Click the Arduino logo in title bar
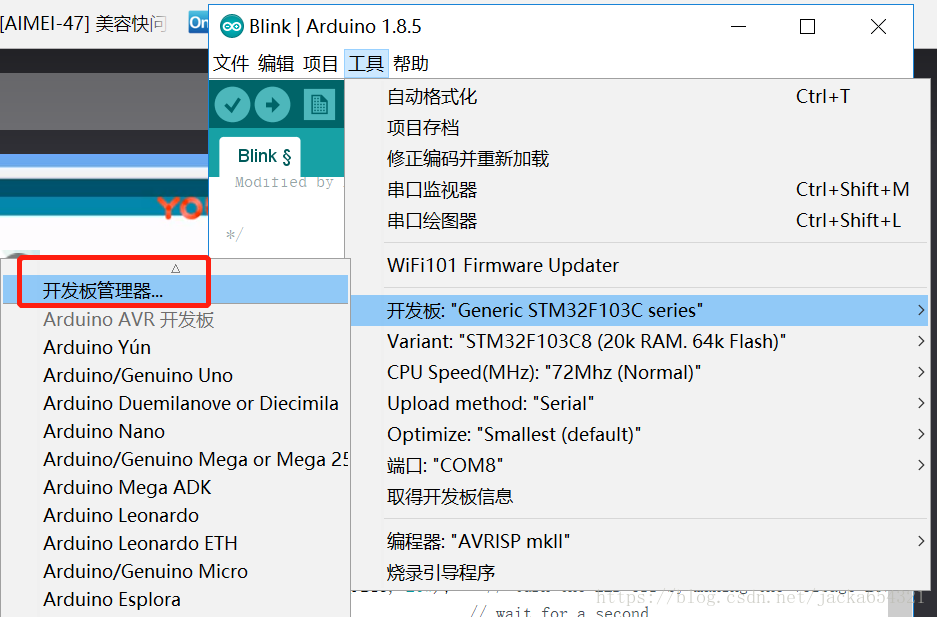The width and height of the screenshot is (937, 617). (x=231, y=26)
